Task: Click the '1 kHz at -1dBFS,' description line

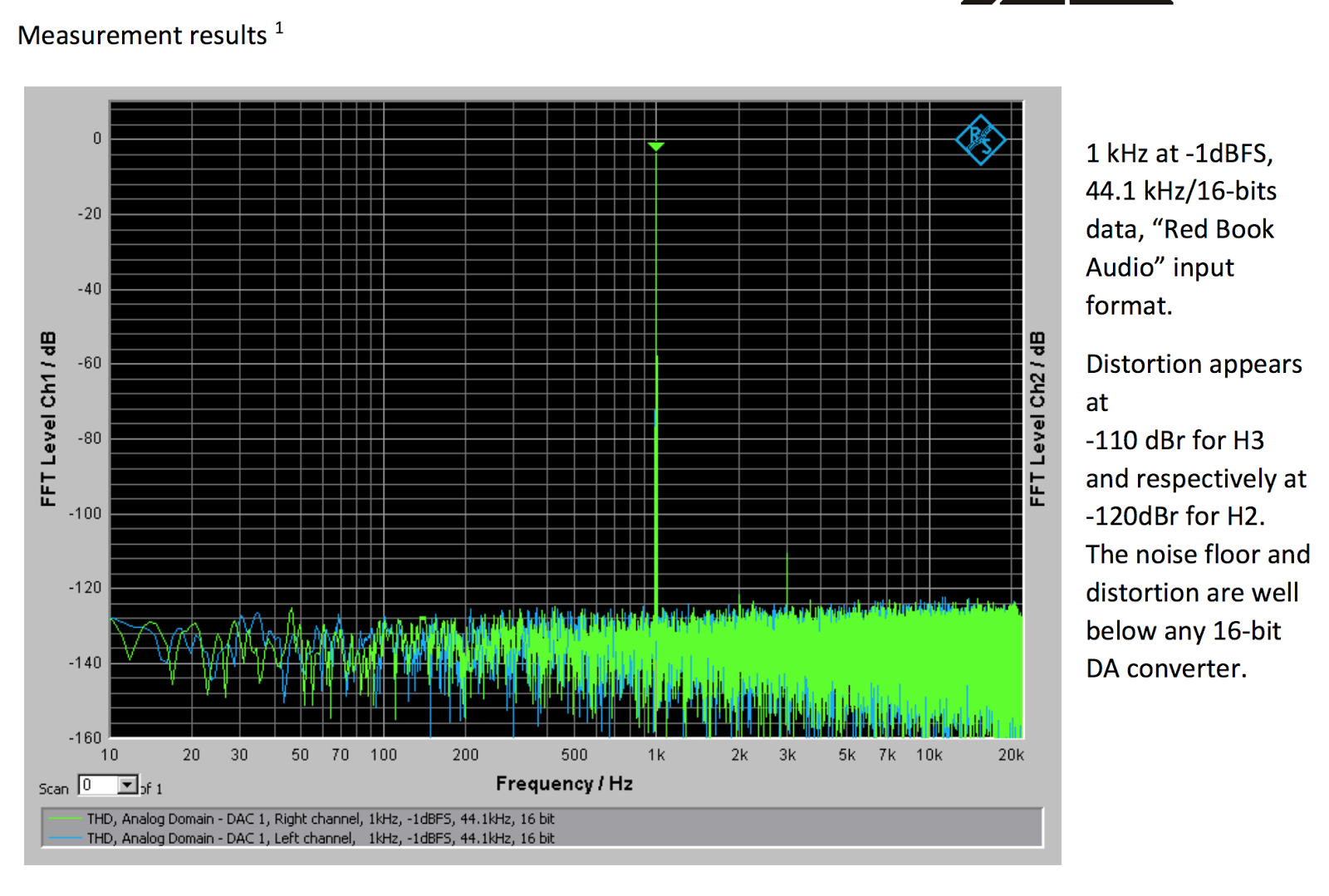Action: 1179,154
